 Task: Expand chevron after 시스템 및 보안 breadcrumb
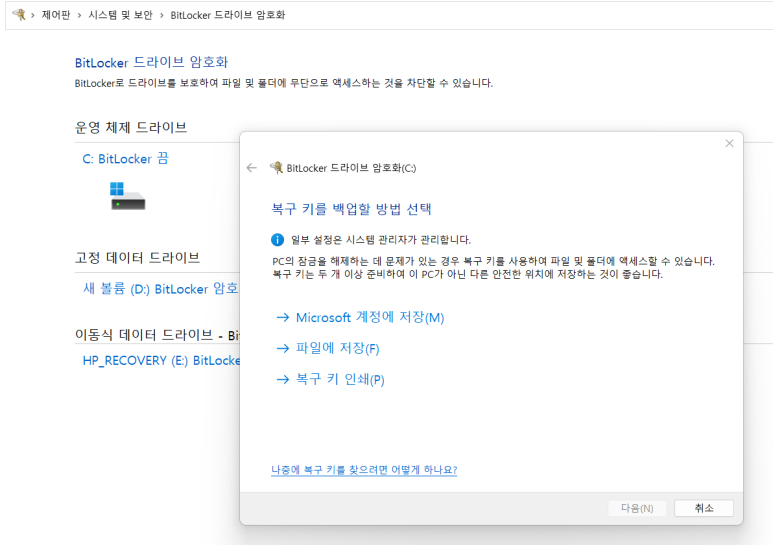coord(161,15)
